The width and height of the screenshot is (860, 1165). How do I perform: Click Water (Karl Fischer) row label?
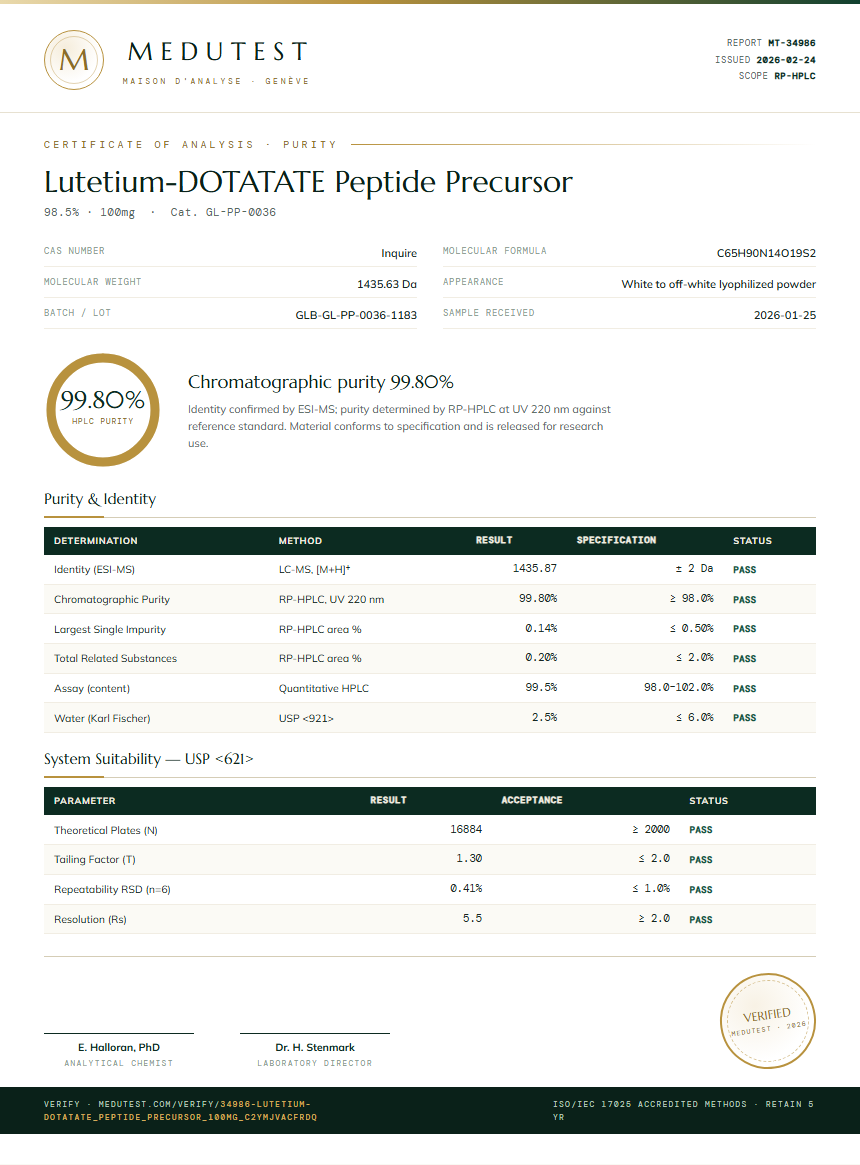pyautogui.click(x=102, y=718)
